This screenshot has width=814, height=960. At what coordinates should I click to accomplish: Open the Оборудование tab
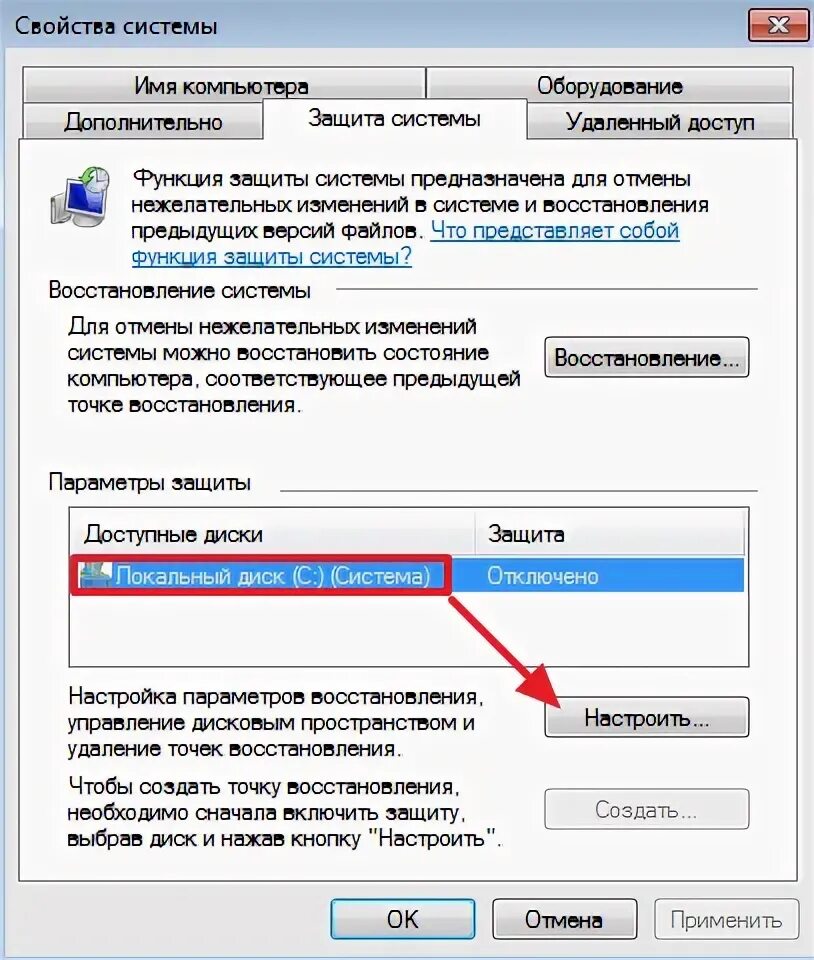tap(610, 85)
